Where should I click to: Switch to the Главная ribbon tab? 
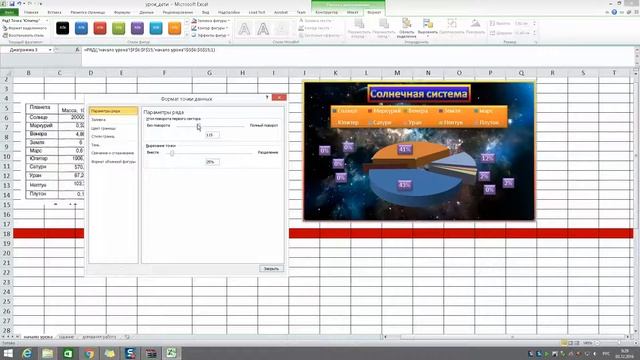(x=31, y=12)
